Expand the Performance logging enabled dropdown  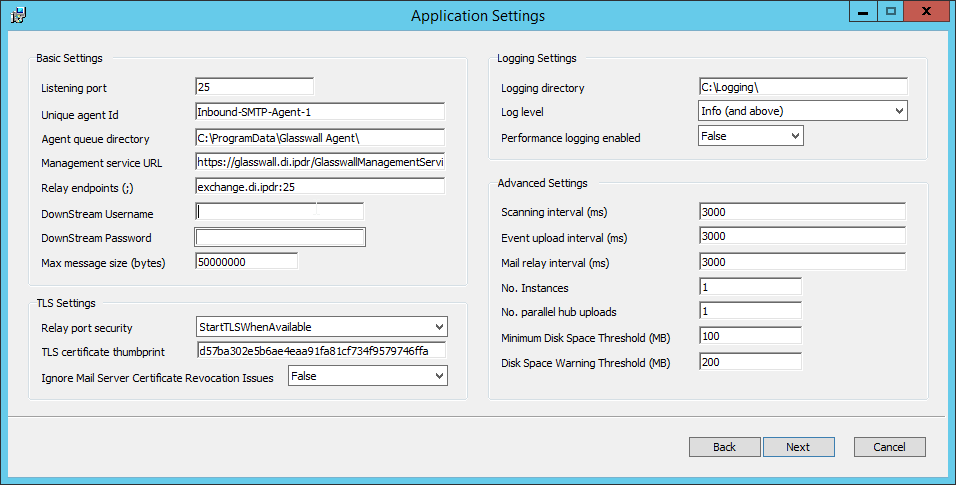(x=750, y=136)
